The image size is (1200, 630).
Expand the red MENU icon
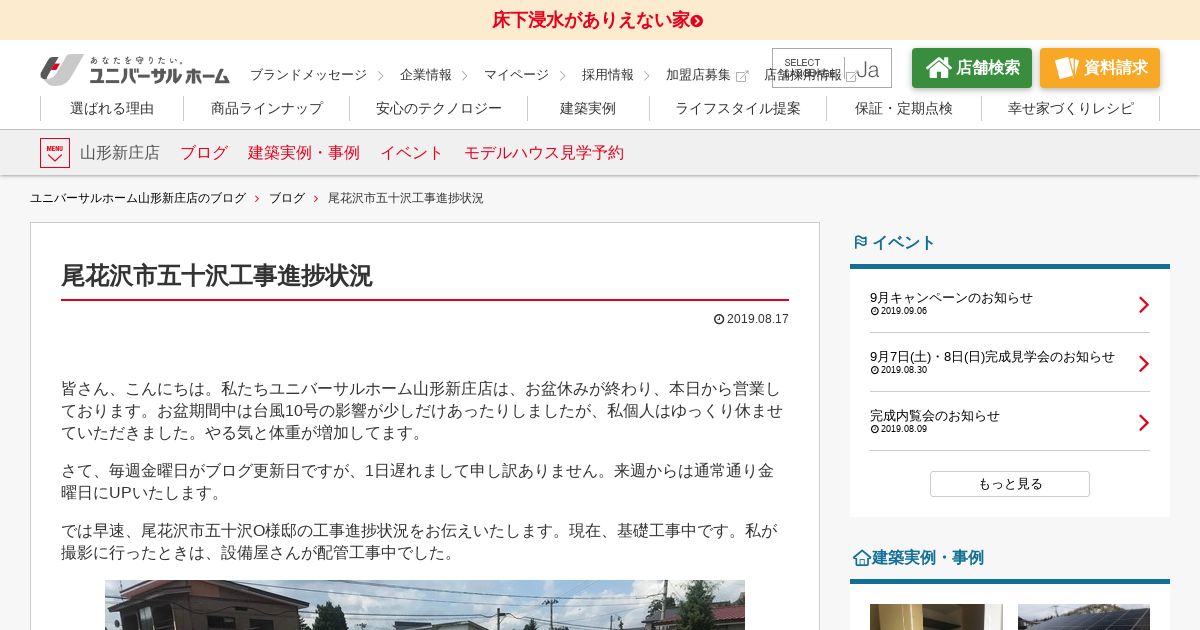coord(55,153)
